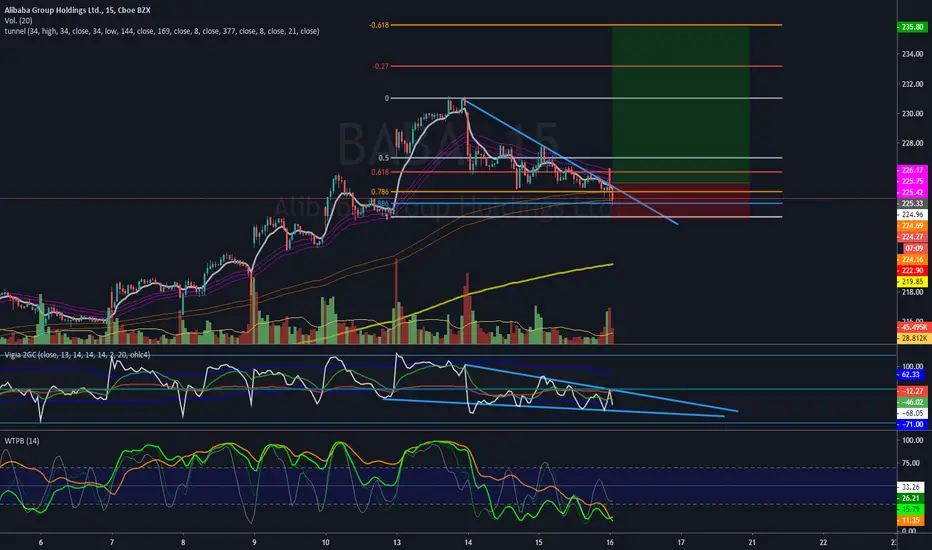Click the Vigia 2GC indicator legend

77,355
